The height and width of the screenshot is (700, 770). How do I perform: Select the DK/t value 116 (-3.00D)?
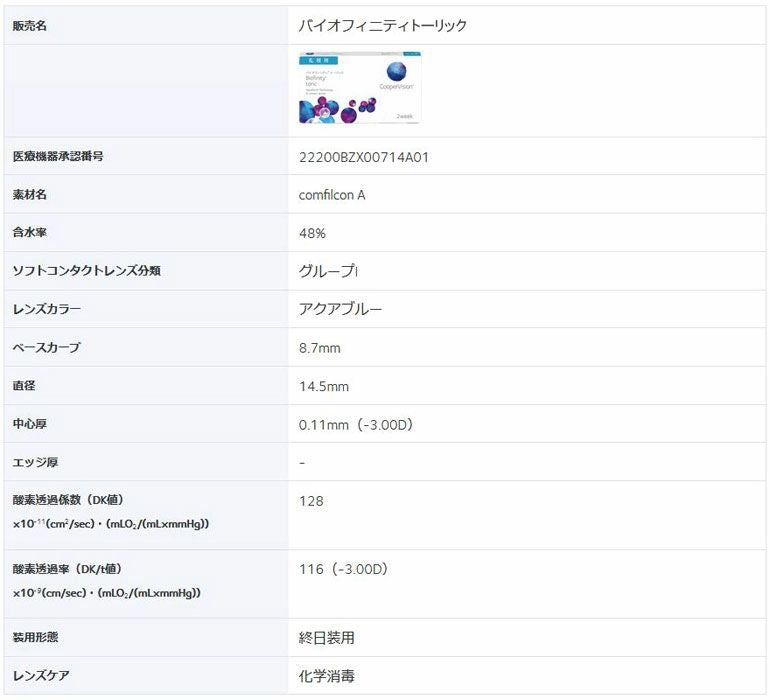(343, 569)
